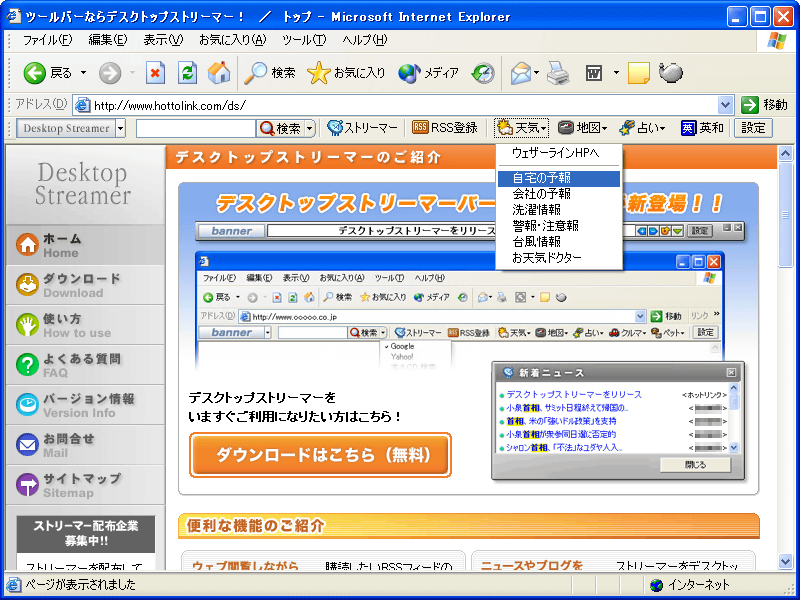Click the 天気 weather toolbar button
800x600 pixels.
521,128
